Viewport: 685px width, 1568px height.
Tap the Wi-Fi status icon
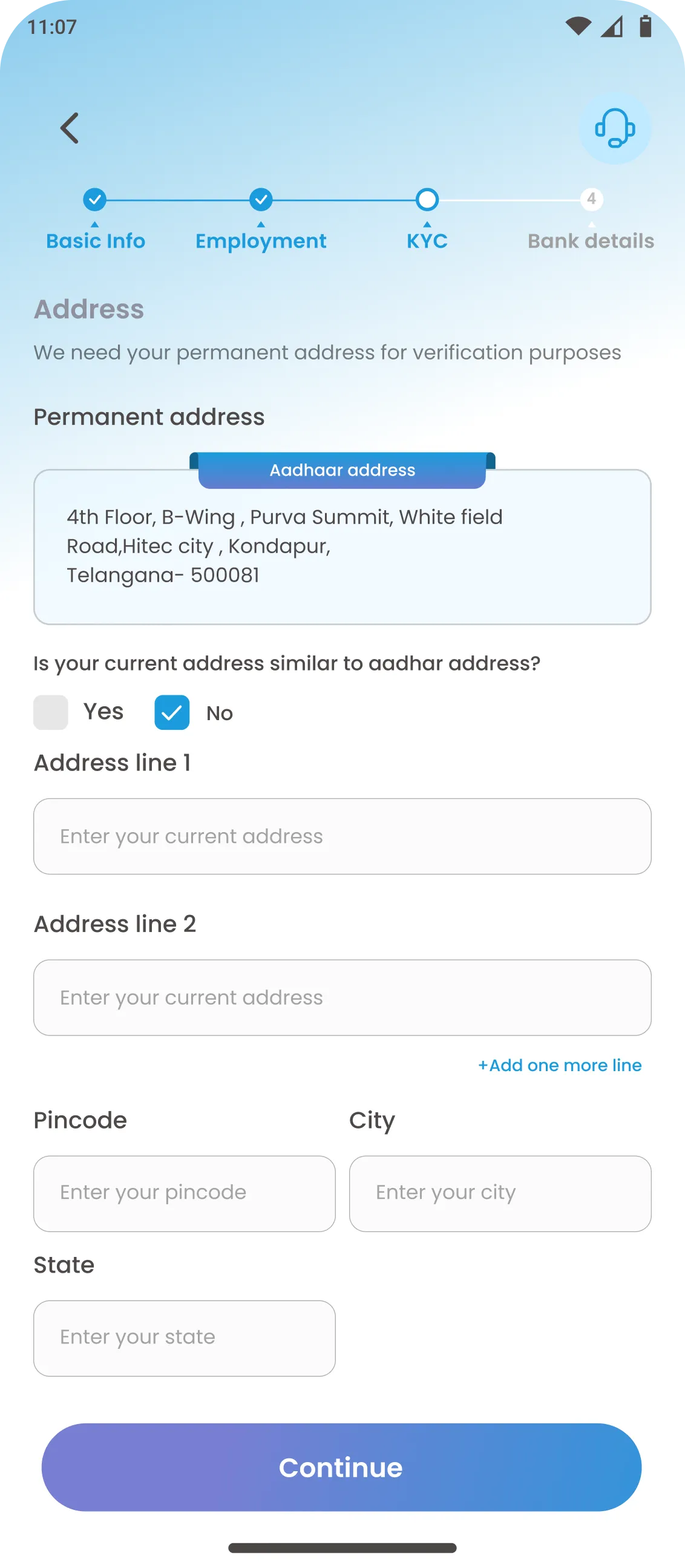pyautogui.click(x=577, y=26)
